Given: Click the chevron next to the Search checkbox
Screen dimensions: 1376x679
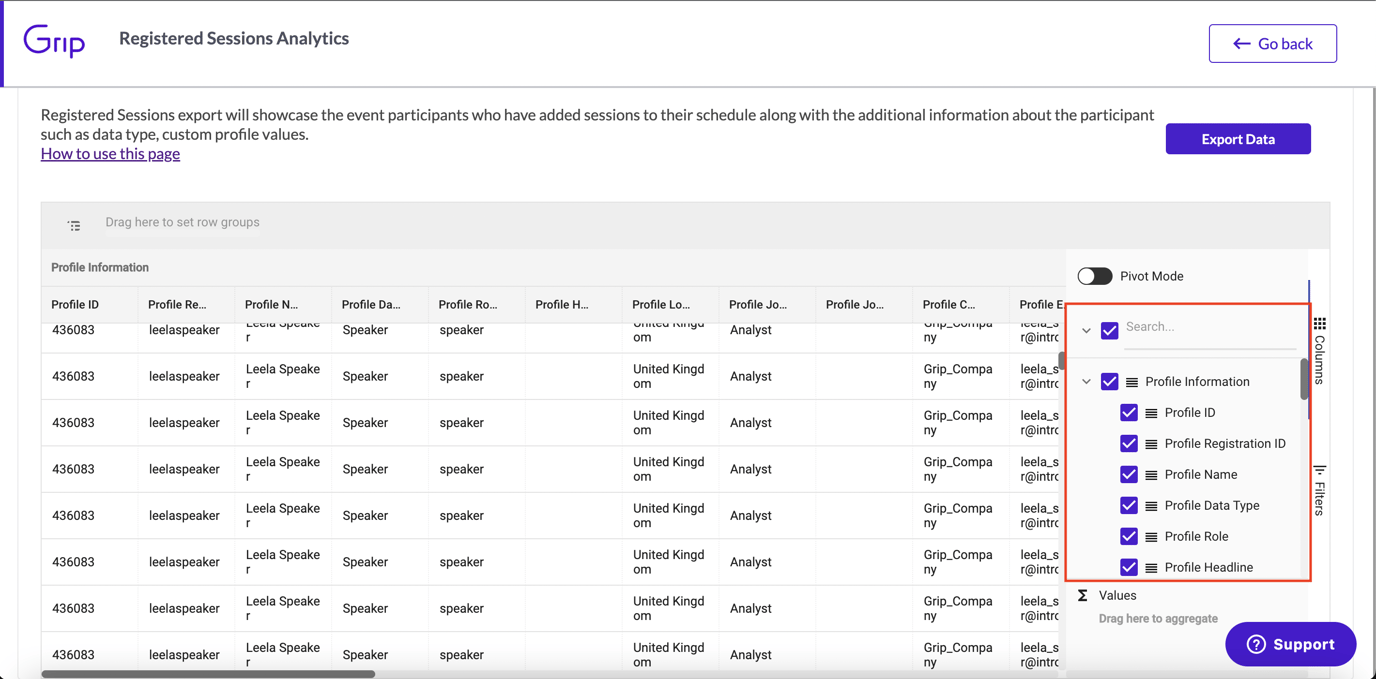Looking at the screenshot, I should pyautogui.click(x=1087, y=330).
